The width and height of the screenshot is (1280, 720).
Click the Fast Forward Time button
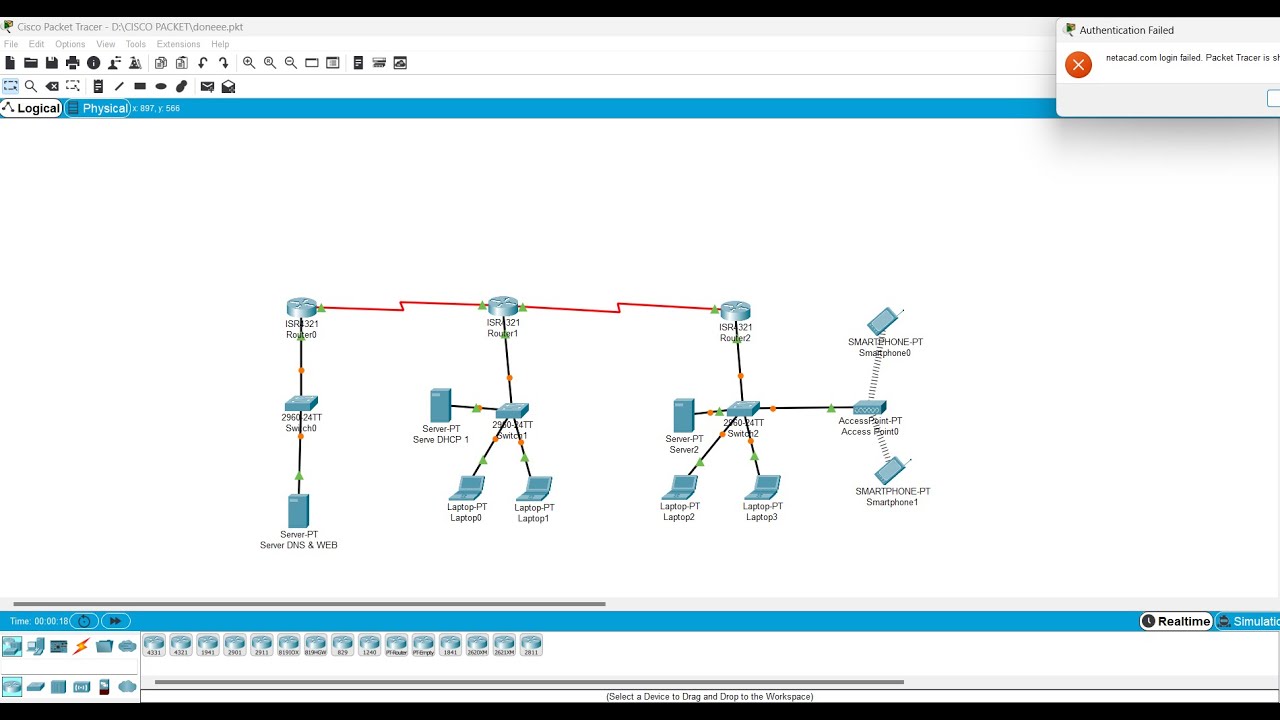(115, 621)
